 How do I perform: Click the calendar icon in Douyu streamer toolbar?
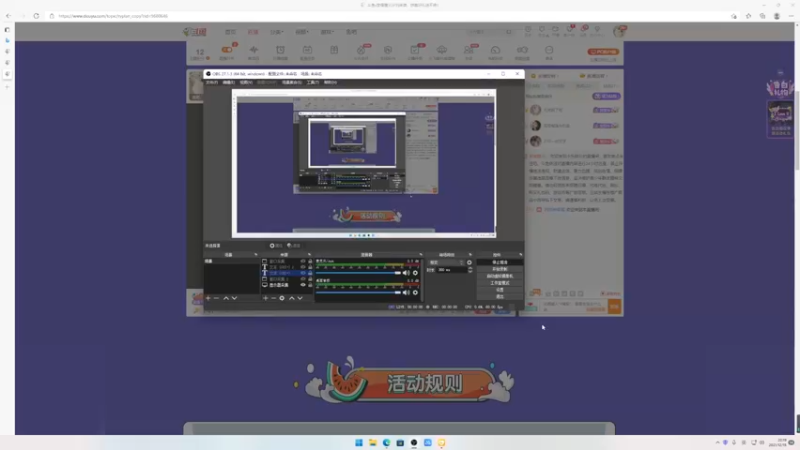point(307,50)
